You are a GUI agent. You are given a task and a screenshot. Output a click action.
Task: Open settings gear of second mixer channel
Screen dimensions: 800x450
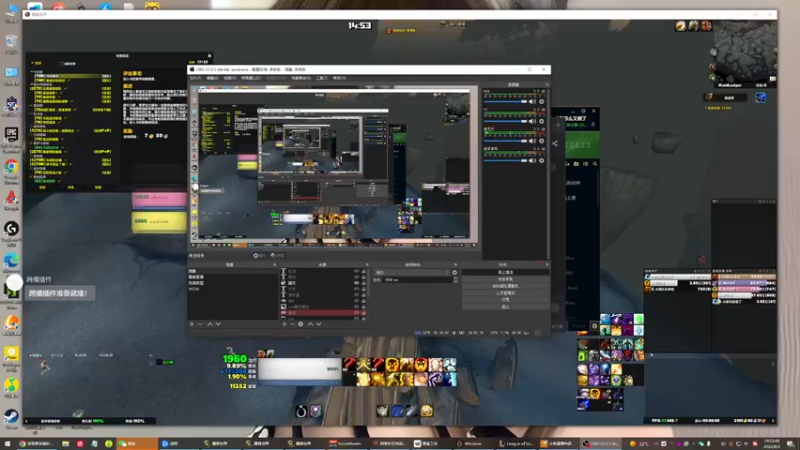pyautogui.click(x=542, y=121)
